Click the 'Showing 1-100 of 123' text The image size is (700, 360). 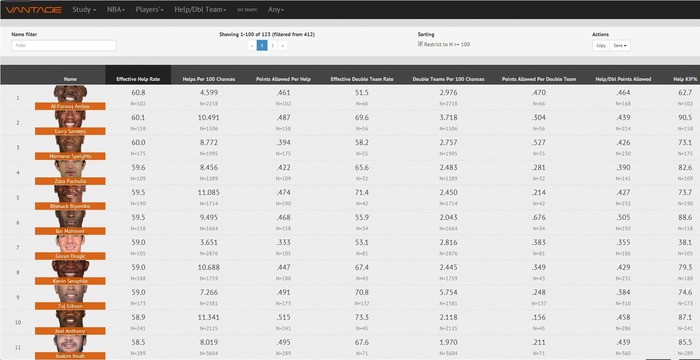pos(267,34)
